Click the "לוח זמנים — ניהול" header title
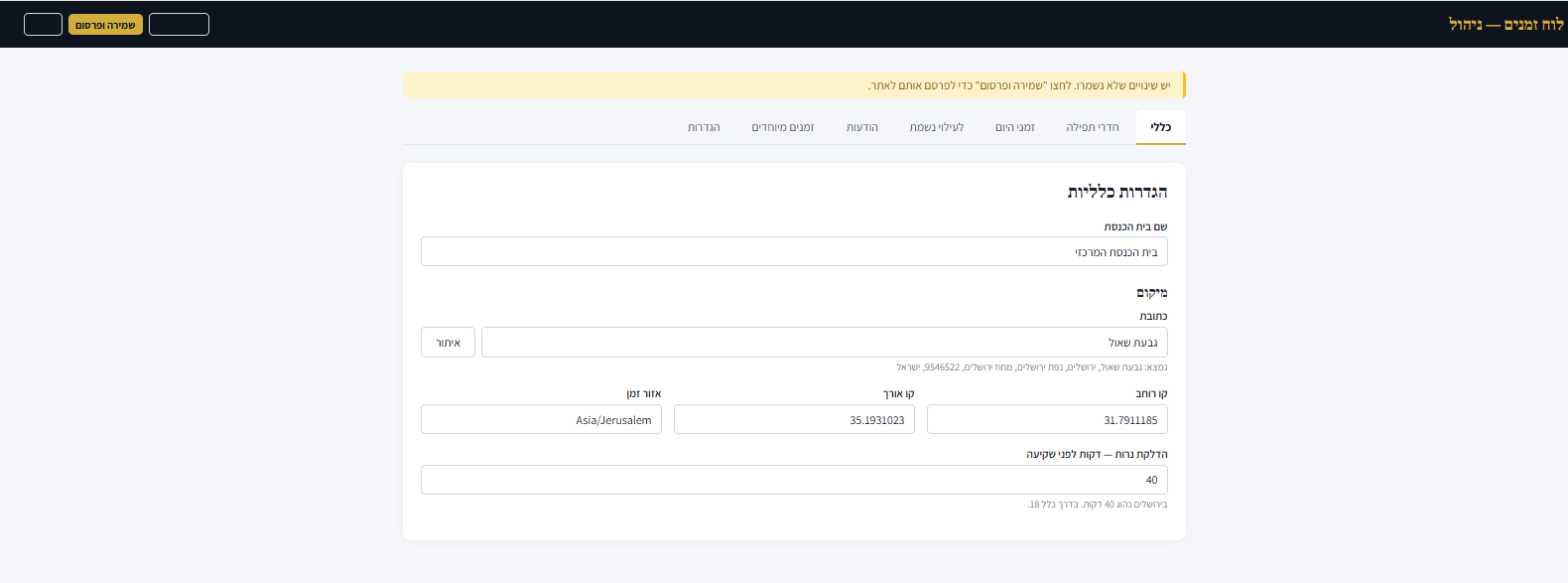Viewport: 1568px width, 583px height. [x=1504, y=24]
